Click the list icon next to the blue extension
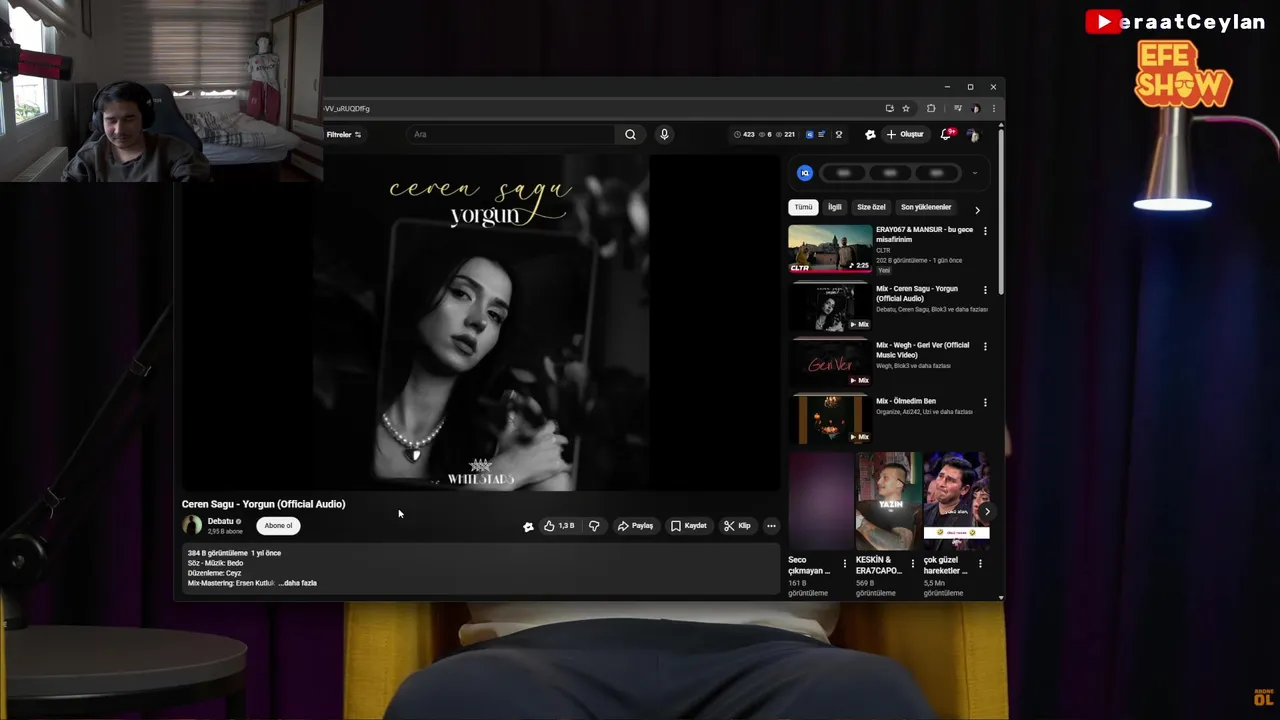The image size is (1280, 720). 822,134
